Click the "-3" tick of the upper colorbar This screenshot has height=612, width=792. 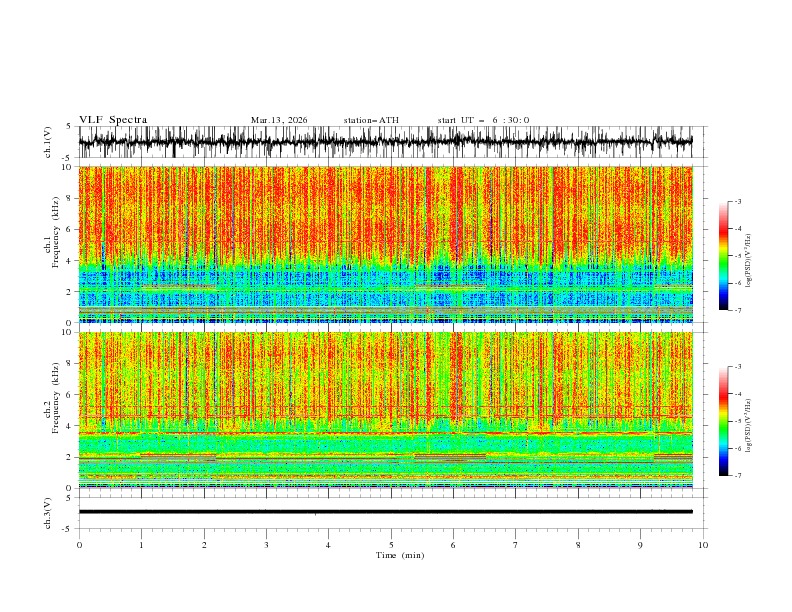(x=737, y=201)
